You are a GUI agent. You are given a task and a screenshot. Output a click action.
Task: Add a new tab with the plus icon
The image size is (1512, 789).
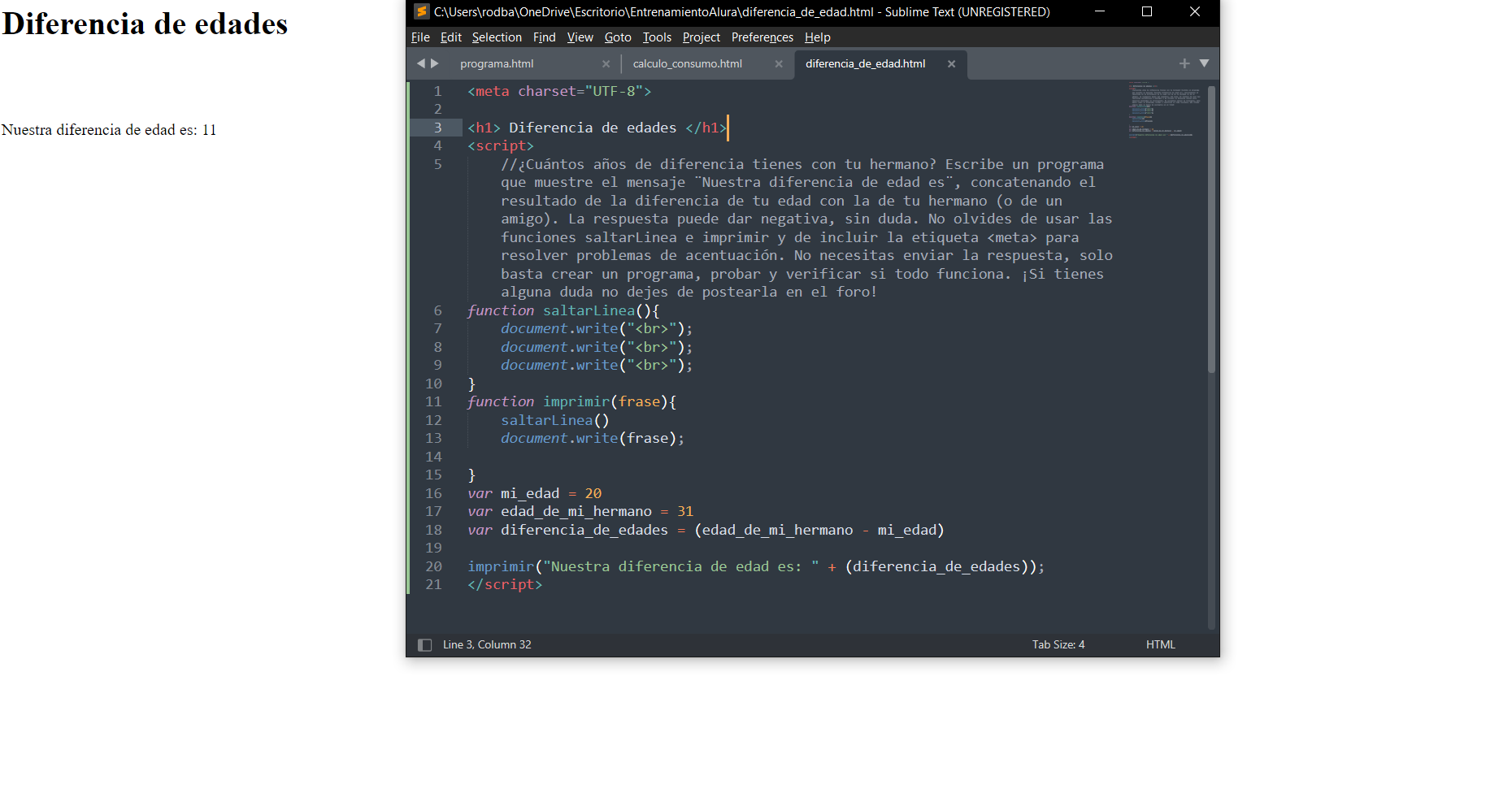coord(1184,63)
